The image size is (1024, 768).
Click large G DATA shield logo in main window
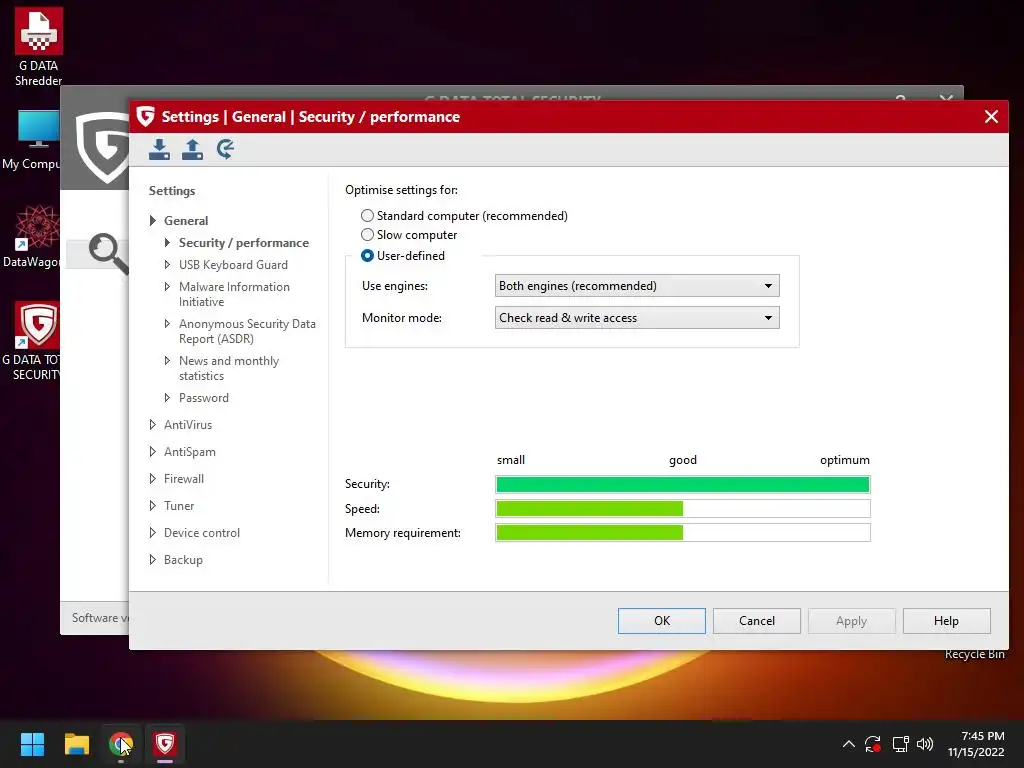pos(103,148)
